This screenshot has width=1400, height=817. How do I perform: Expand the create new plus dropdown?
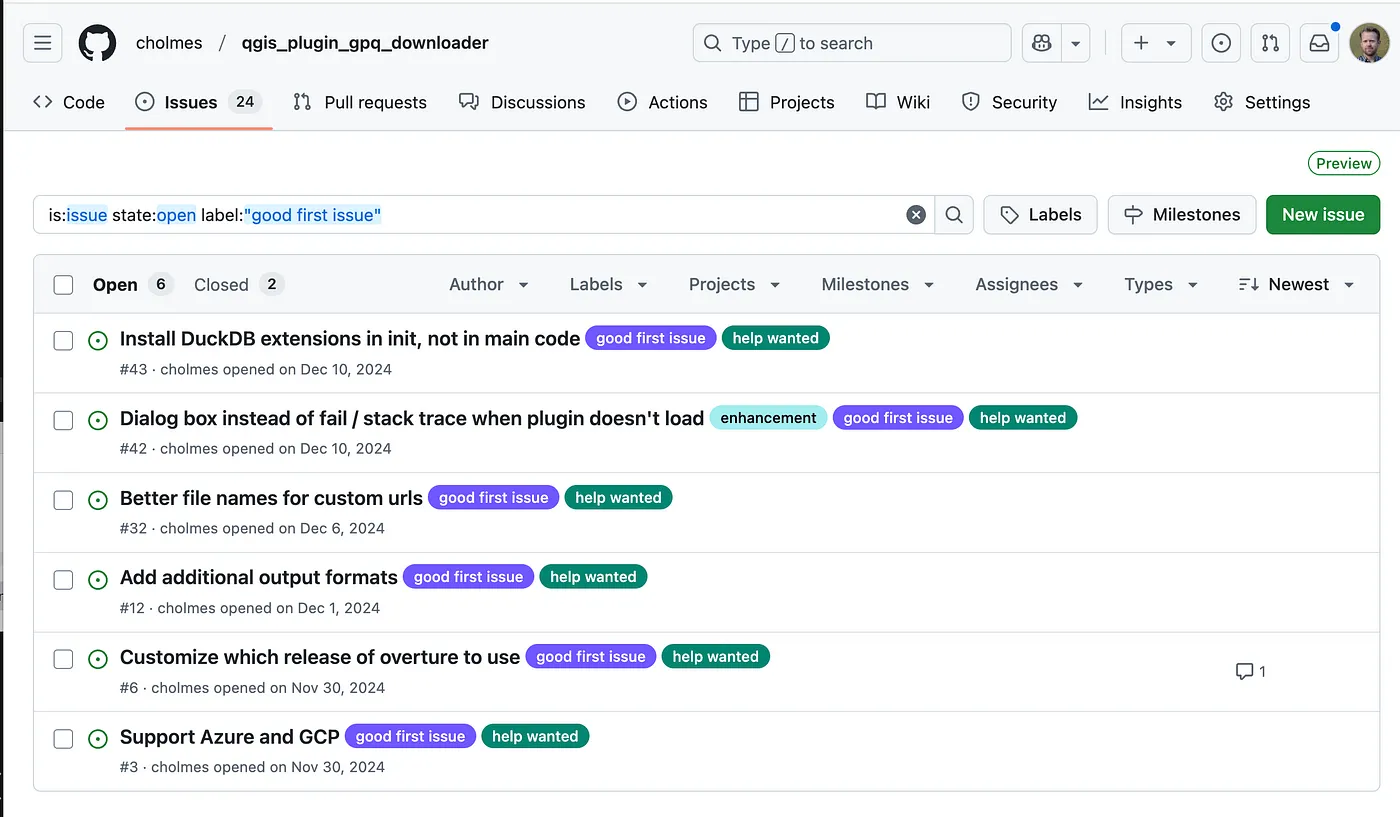coord(1155,43)
